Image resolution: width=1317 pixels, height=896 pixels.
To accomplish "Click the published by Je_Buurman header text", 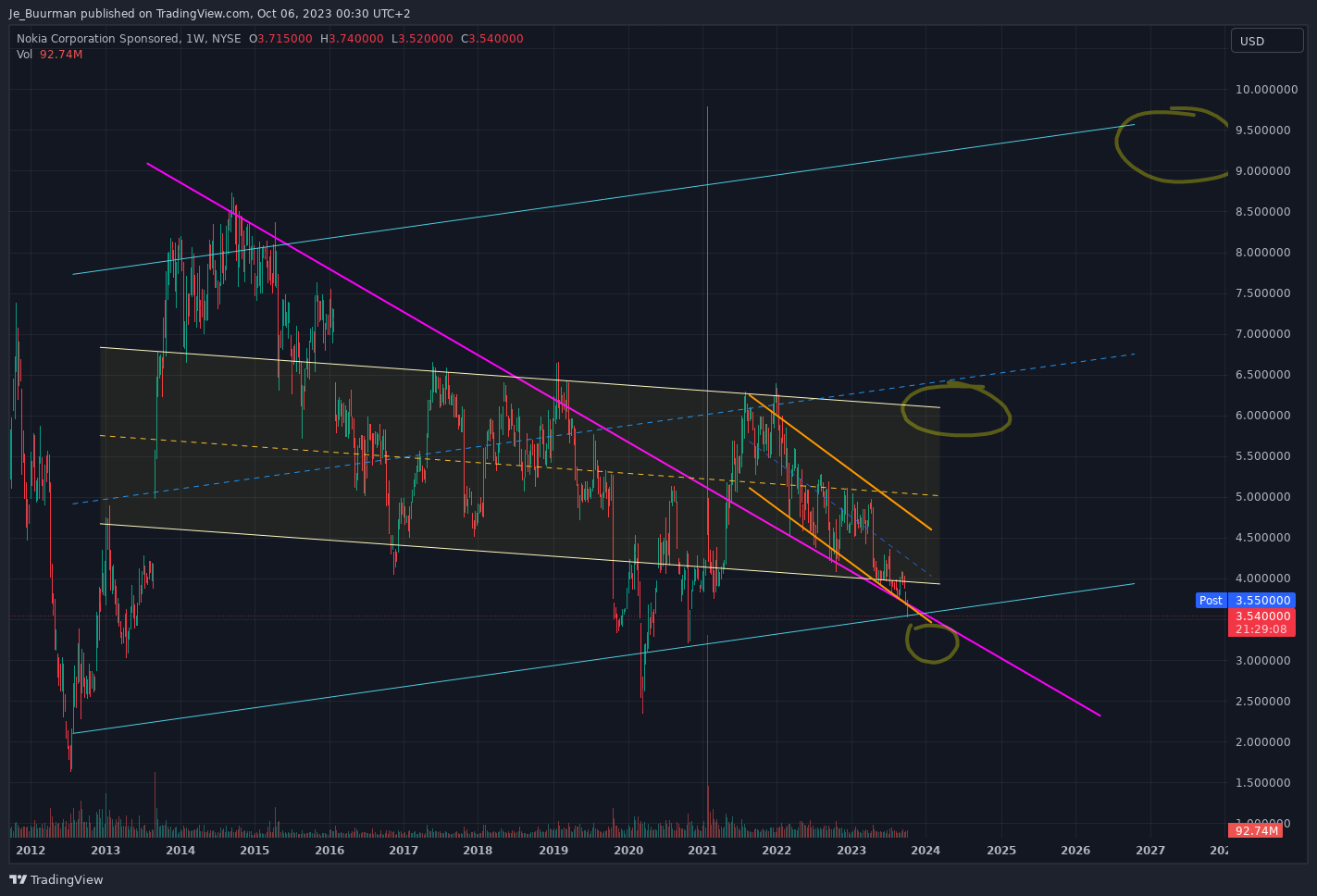I will coord(209,13).
